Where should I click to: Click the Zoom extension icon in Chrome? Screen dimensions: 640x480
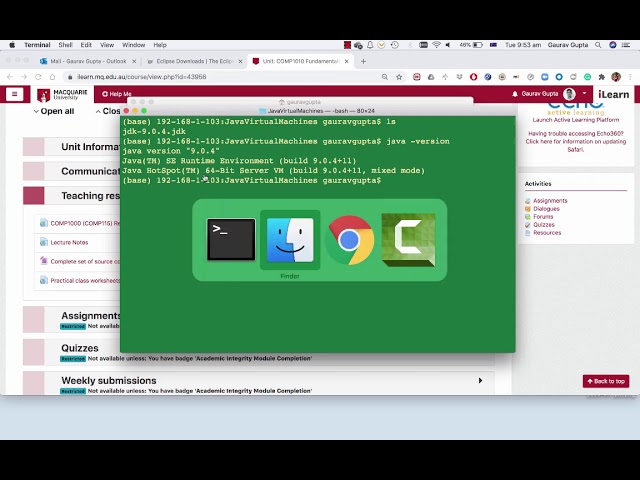coord(544,77)
